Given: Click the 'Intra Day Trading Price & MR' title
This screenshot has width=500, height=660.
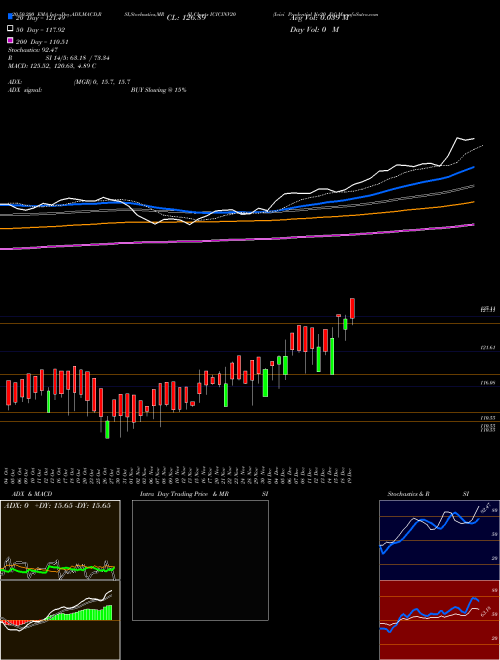Looking at the screenshot, I should click(184, 494).
